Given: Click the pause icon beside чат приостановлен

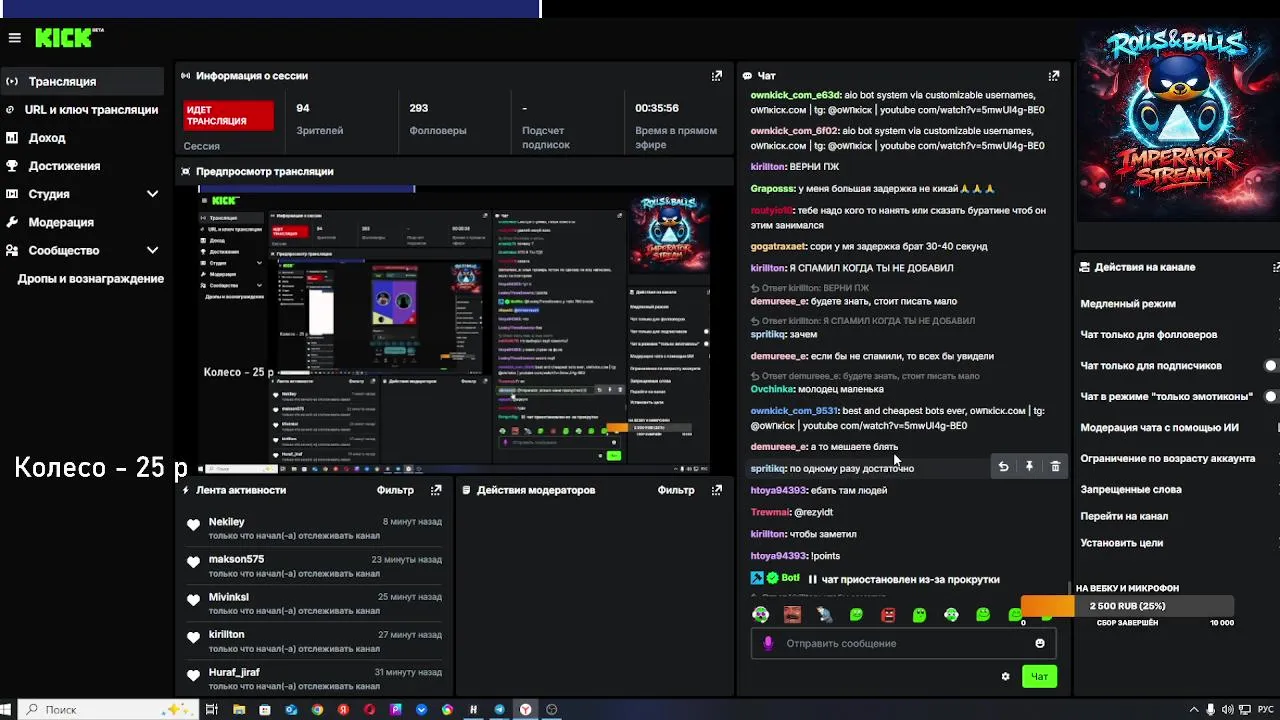Looking at the screenshot, I should (813, 580).
